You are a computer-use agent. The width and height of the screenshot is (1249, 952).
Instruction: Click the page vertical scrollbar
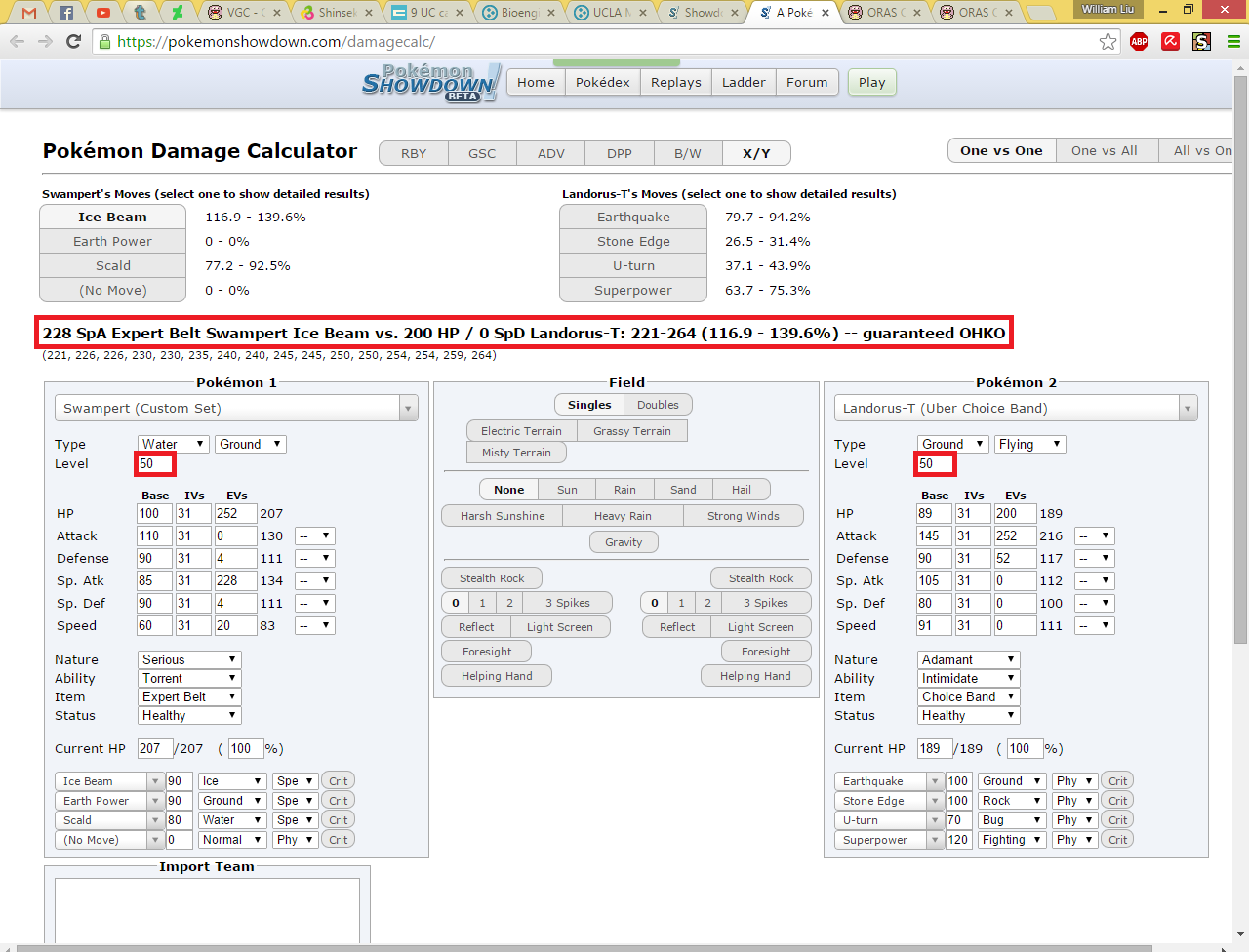click(x=1240, y=361)
